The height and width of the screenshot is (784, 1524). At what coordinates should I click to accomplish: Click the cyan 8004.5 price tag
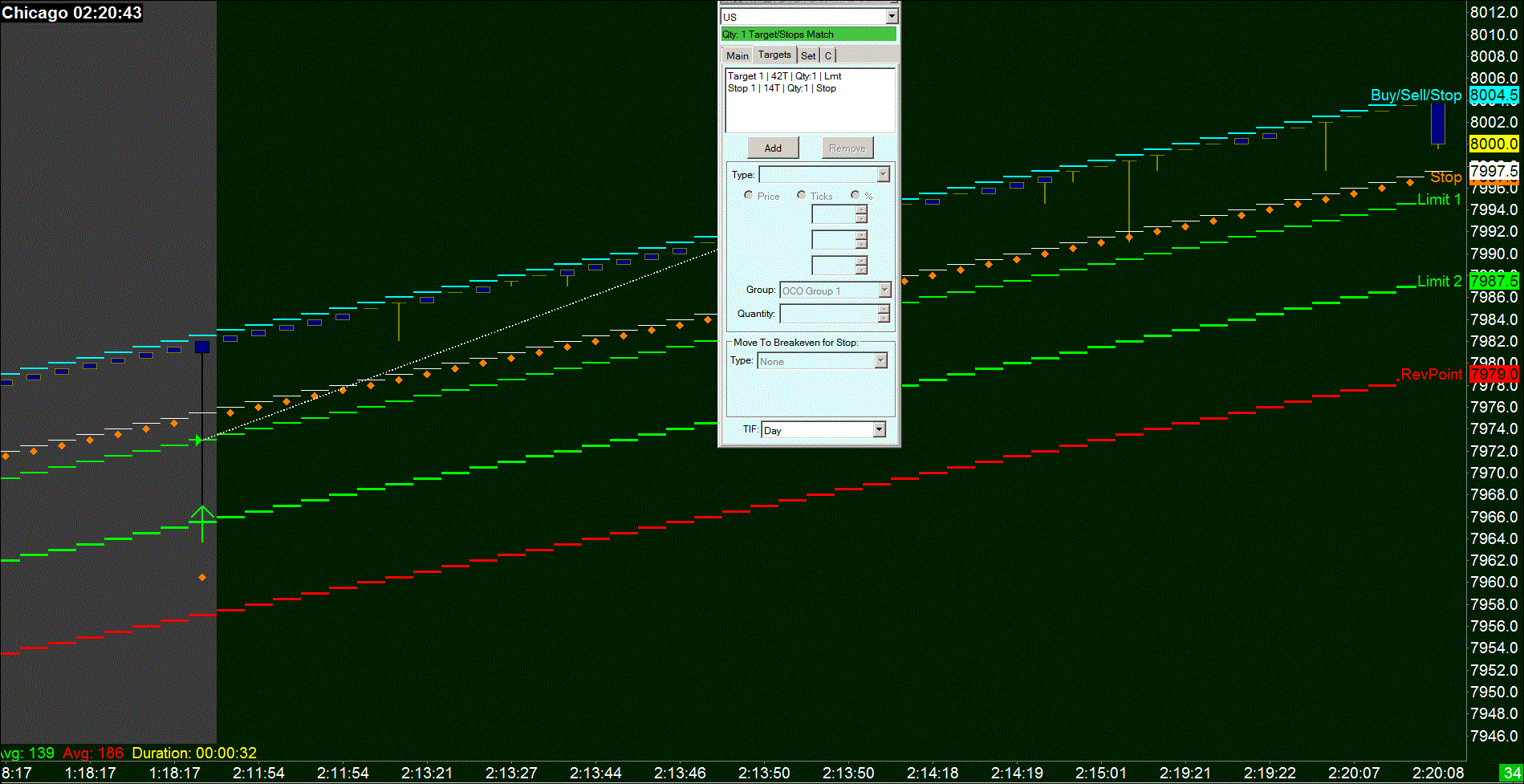pos(1494,95)
